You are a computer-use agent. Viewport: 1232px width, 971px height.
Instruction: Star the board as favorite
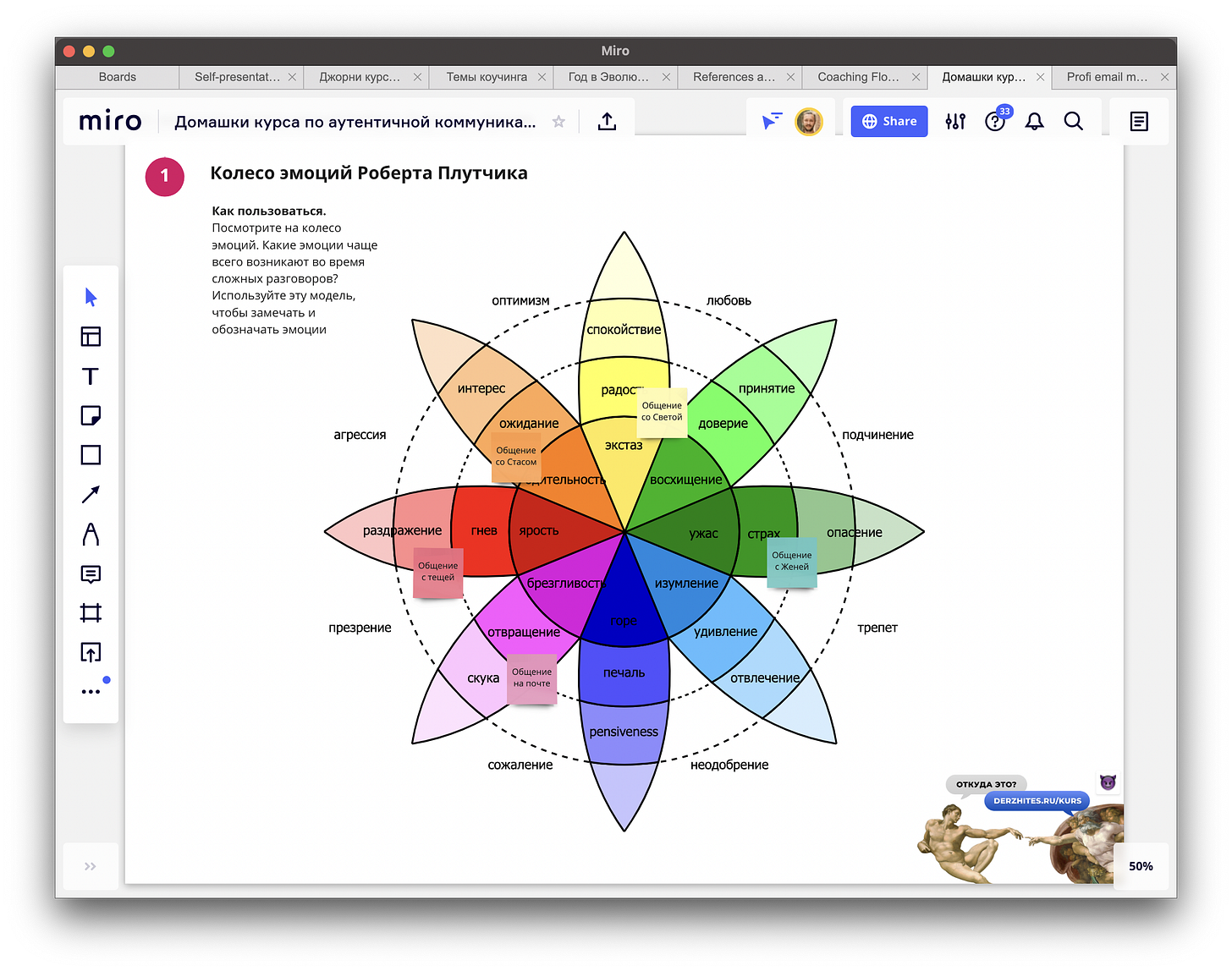[x=558, y=122]
